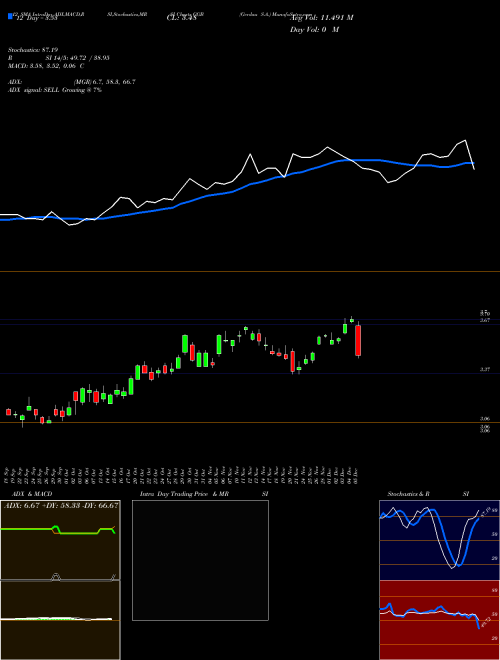Click the 'SI 14/3: 49.72 / 38.93' reading

pyautogui.click(x=78, y=58)
